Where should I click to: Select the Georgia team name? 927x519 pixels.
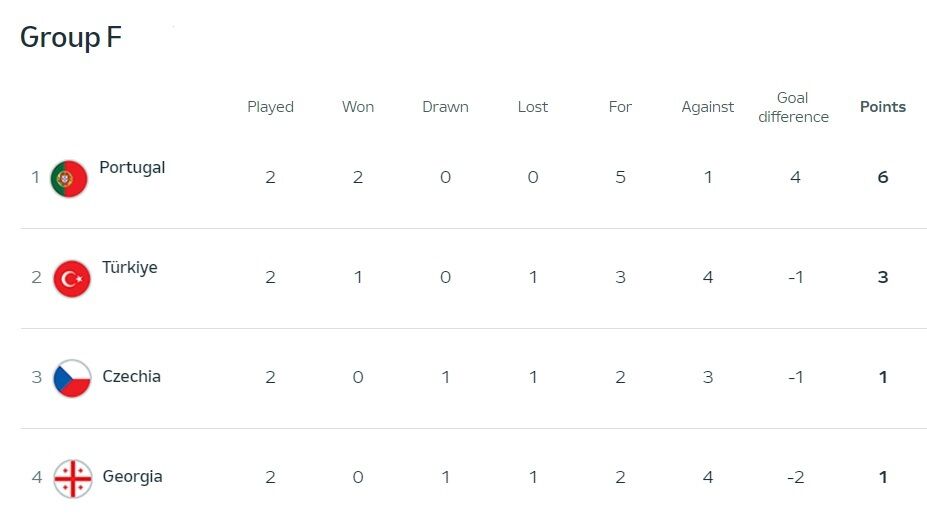tap(132, 477)
